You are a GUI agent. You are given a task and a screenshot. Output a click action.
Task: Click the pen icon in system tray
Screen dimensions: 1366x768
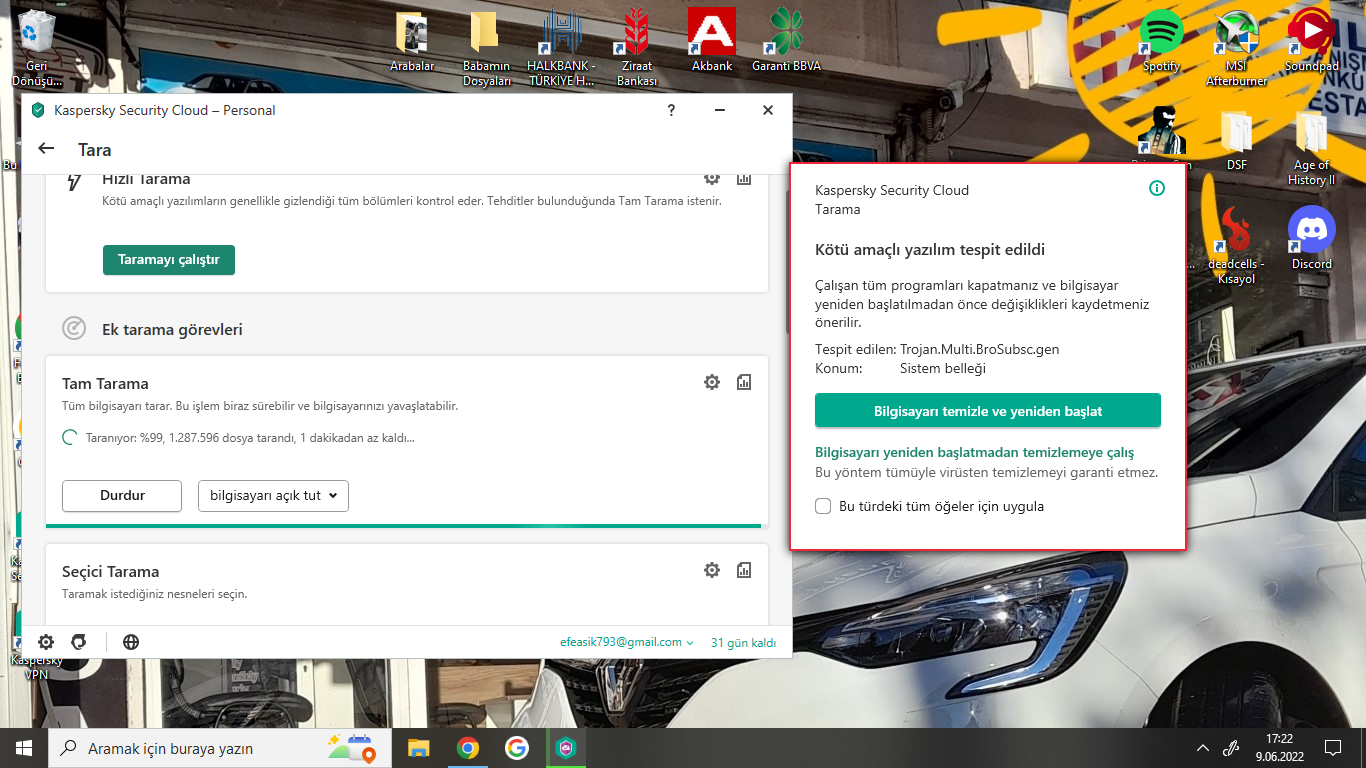(x=1233, y=748)
